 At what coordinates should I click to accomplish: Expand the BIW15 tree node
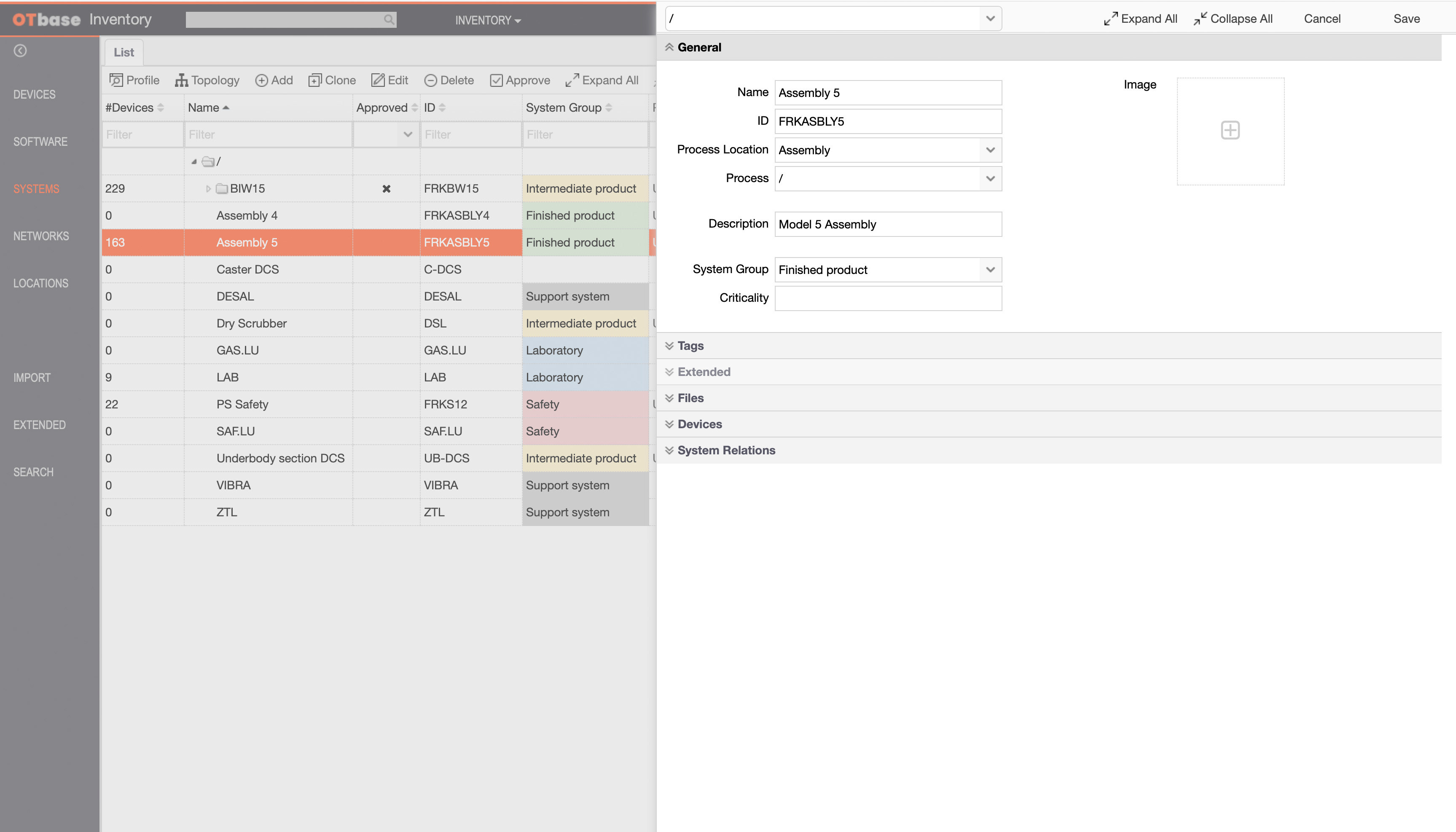[x=208, y=188]
